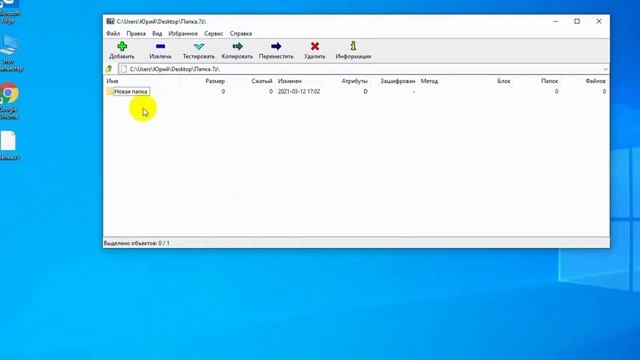Close the 7-Zip window
640x360 pixels.
tap(599, 21)
